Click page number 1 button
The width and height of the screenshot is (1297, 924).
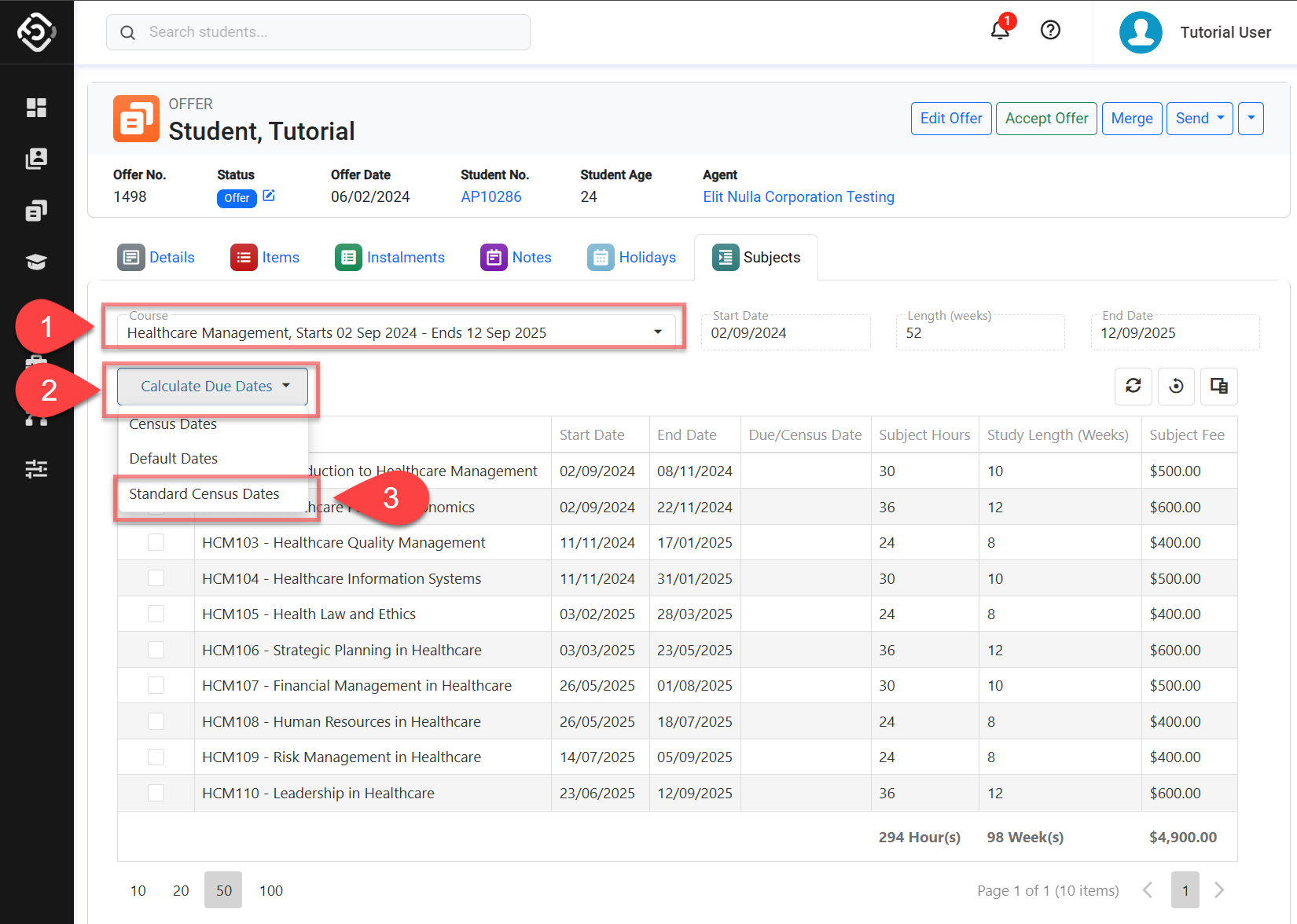click(1185, 890)
